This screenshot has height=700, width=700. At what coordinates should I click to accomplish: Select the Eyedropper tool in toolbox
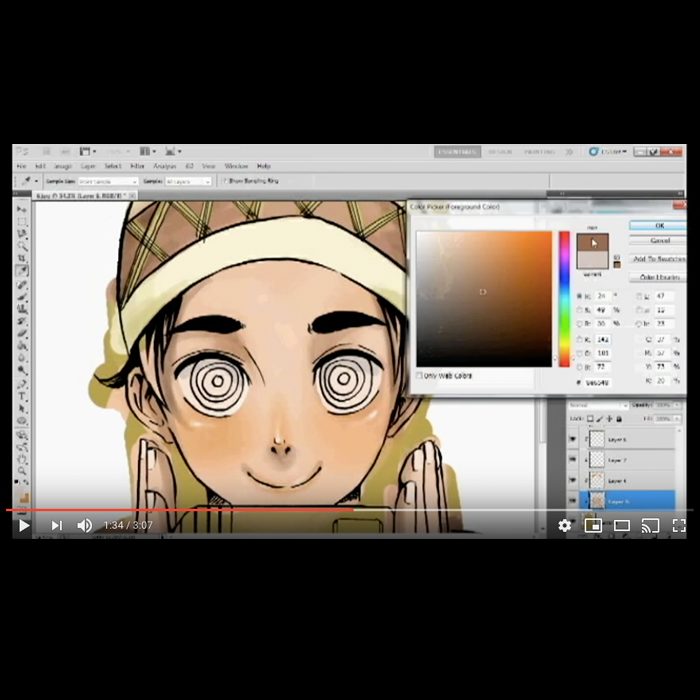pyautogui.click(x=21, y=271)
